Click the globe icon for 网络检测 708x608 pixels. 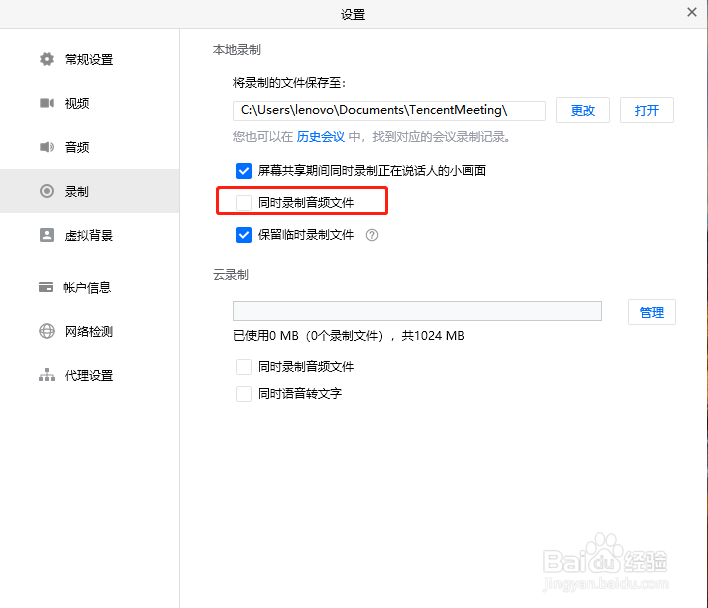[47, 331]
